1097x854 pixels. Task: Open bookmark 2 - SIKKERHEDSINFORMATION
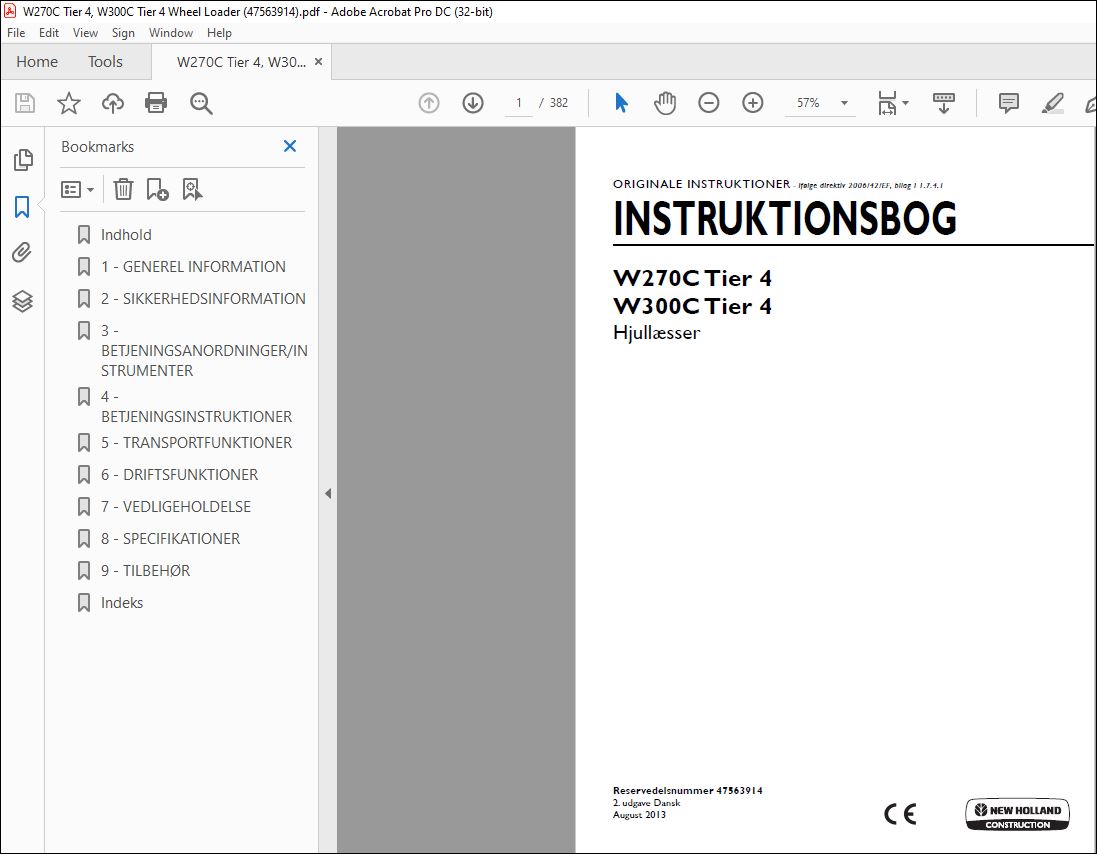coord(203,299)
